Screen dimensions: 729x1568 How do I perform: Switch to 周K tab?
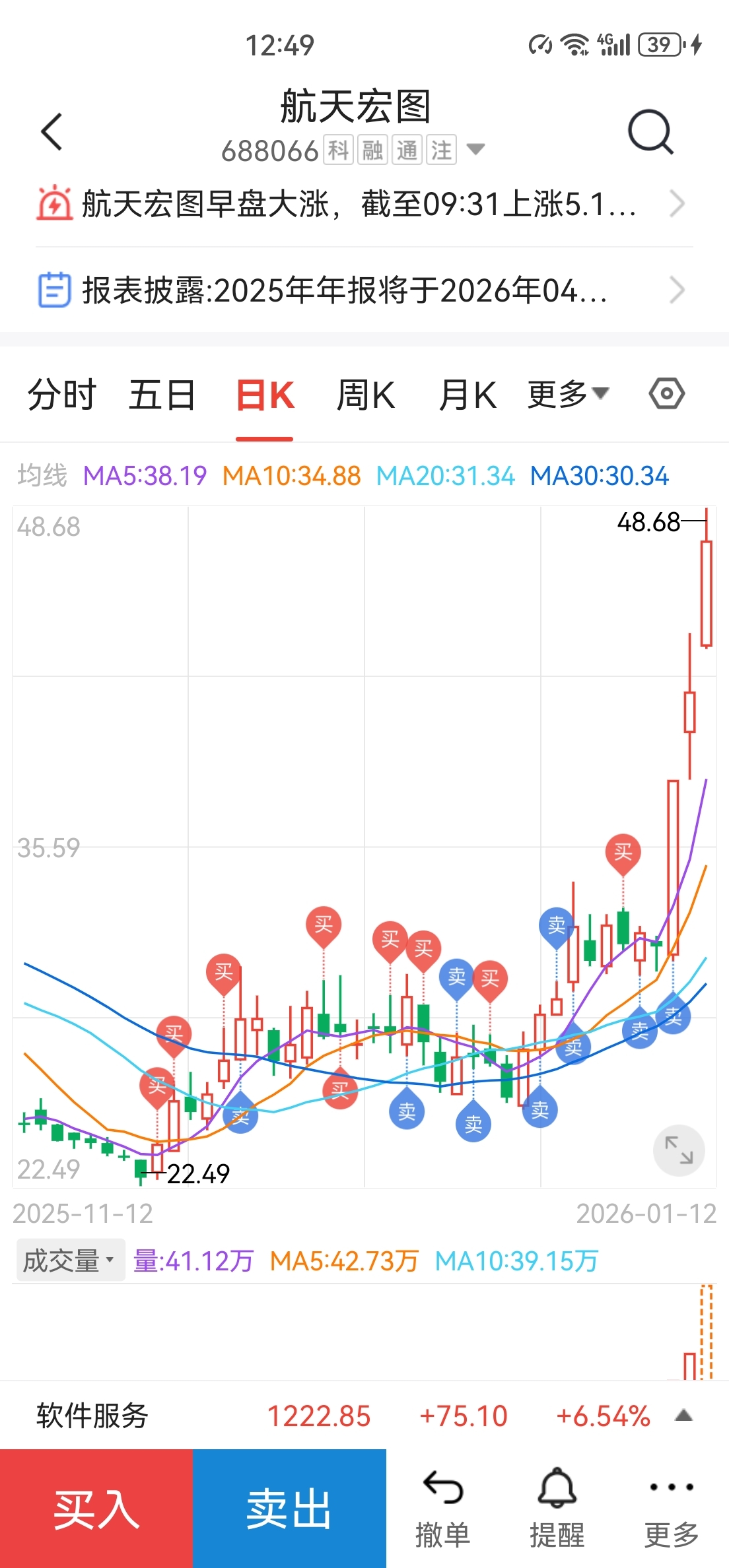pyautogui.click(x=366, y=395)
